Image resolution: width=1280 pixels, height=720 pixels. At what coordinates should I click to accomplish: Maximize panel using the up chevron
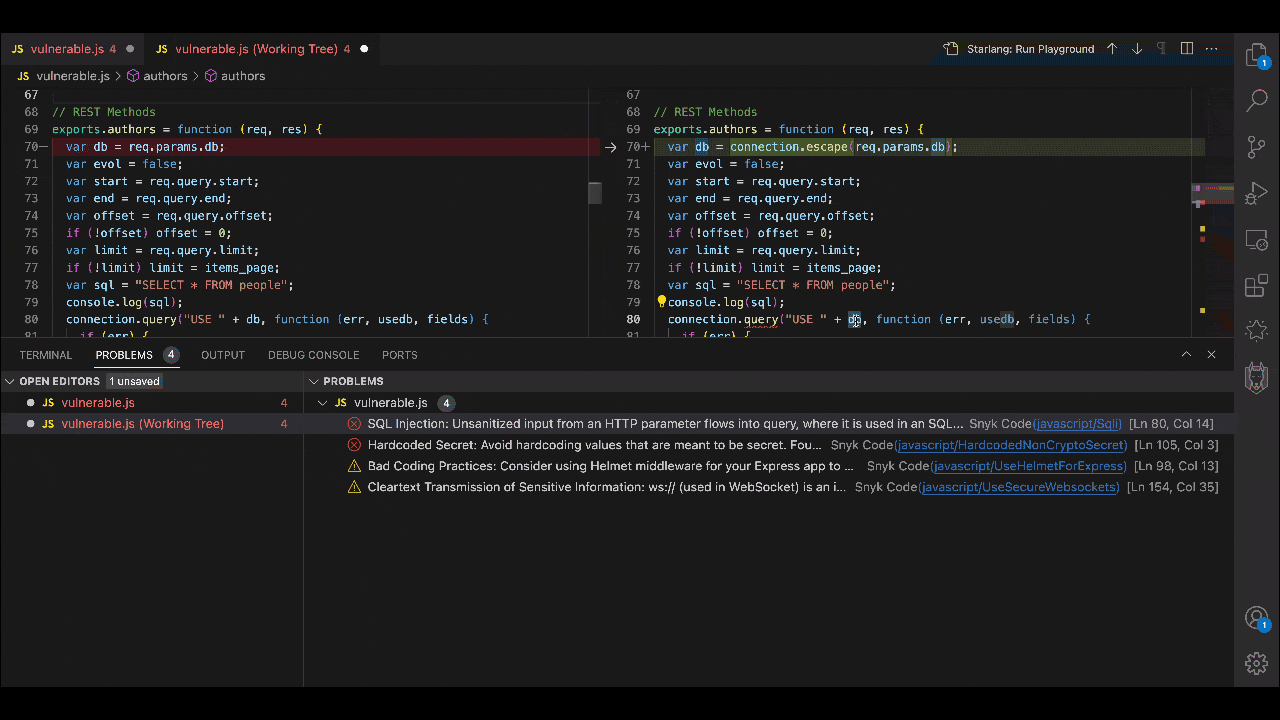[x=1186, y=354]
